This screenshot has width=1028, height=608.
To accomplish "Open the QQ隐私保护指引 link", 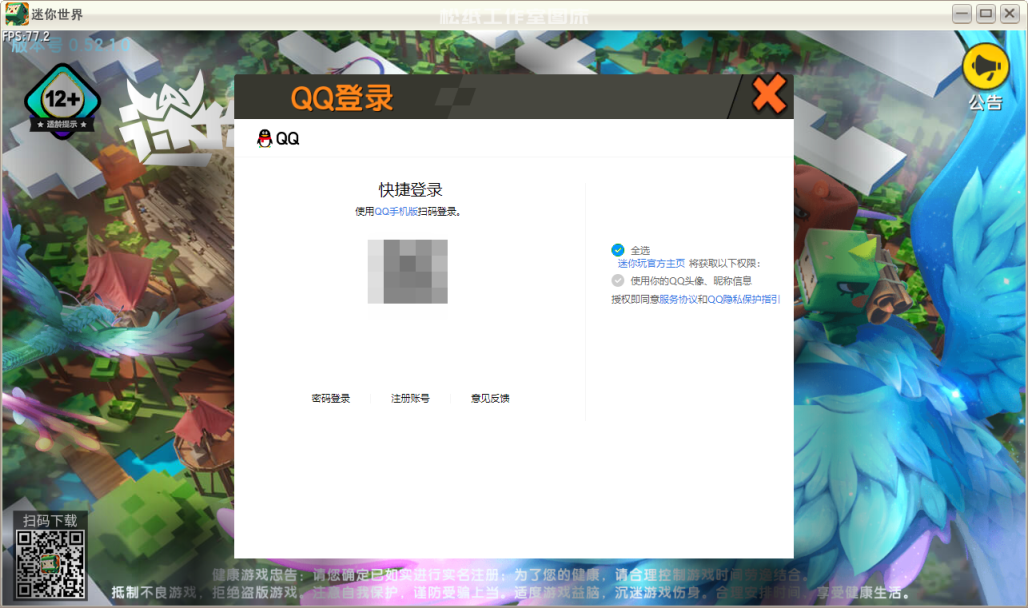I will 743,299.
